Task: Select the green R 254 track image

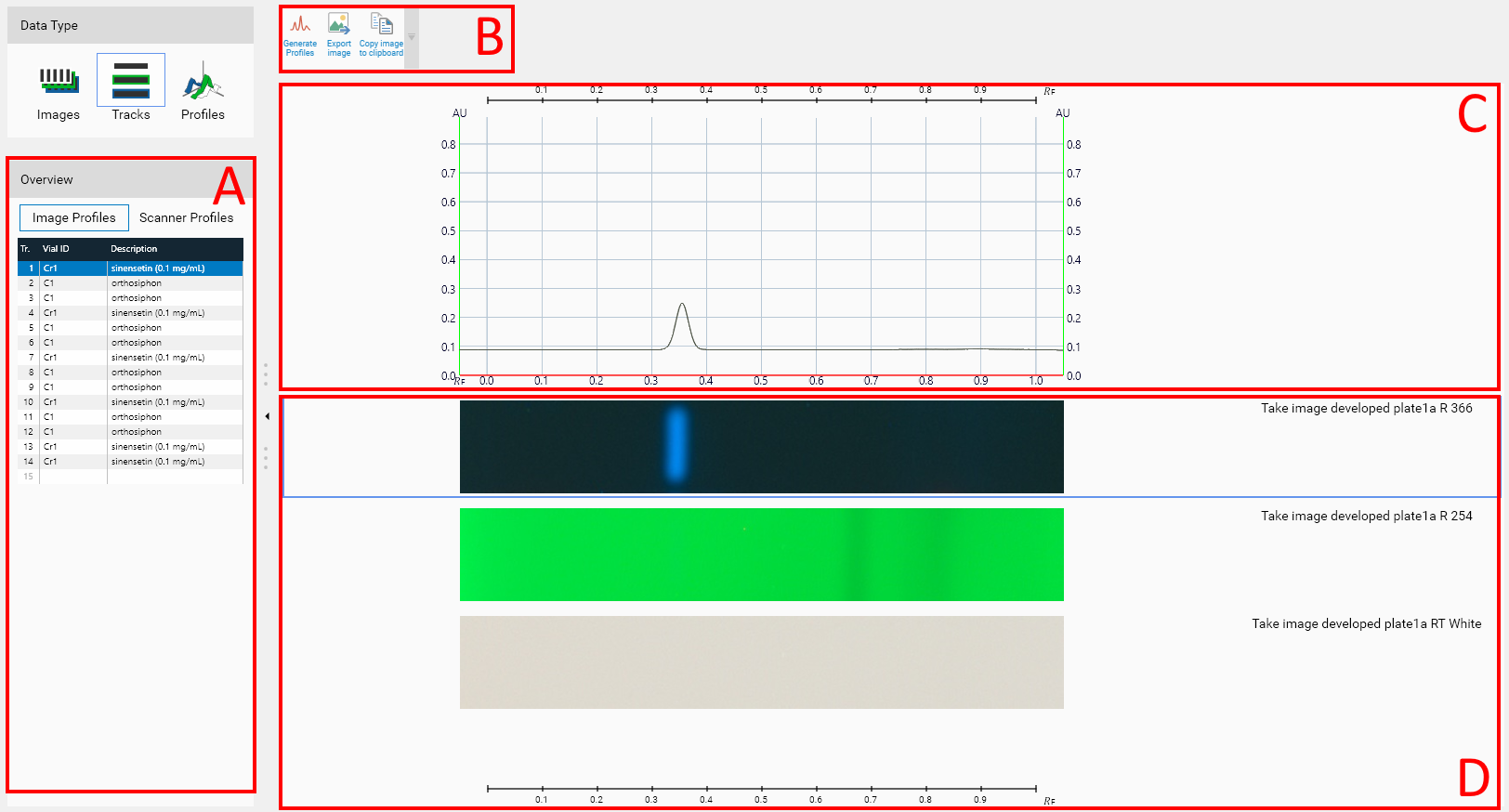Action: 761,555
